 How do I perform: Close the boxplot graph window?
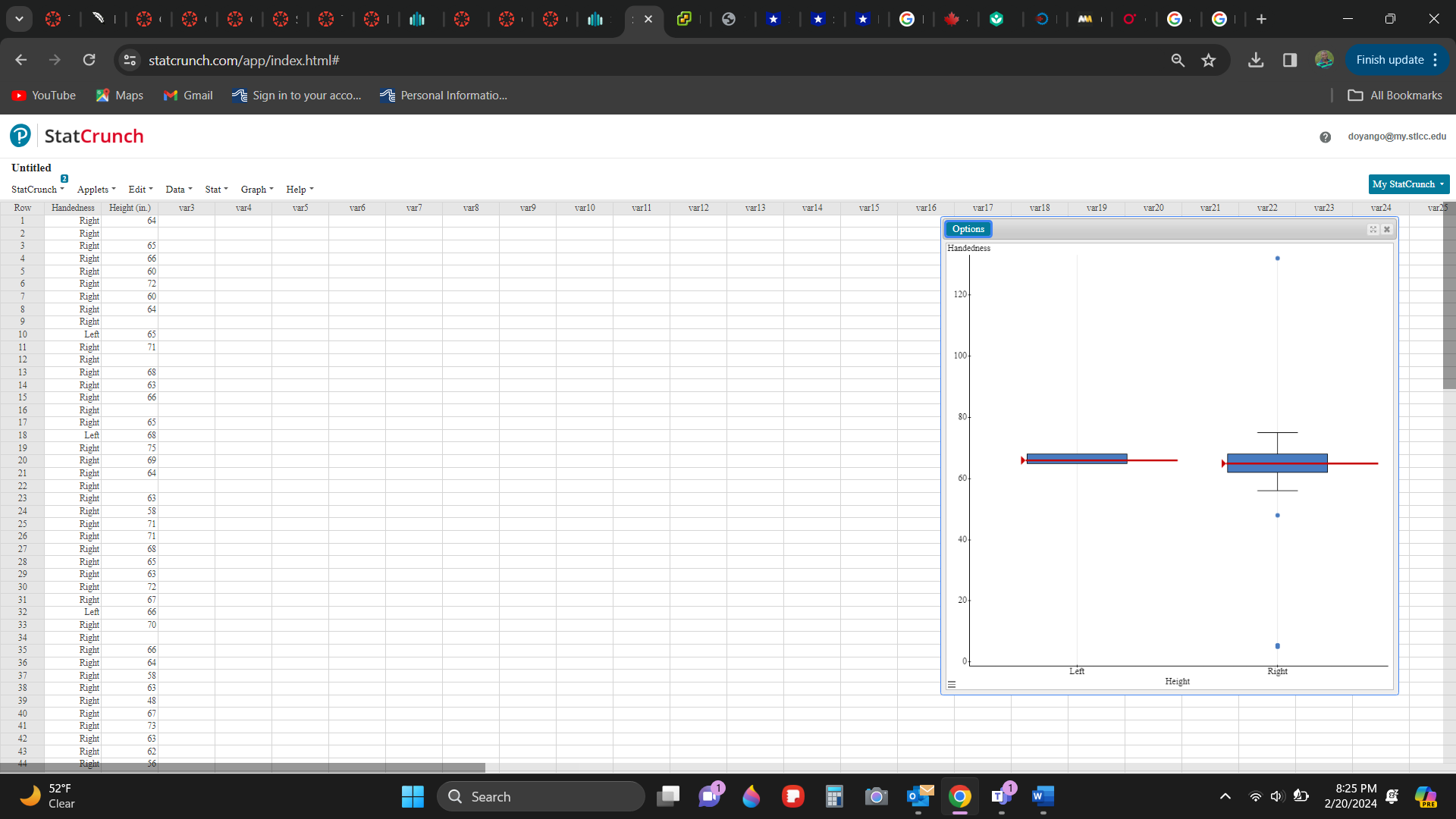pos(1387,229)
